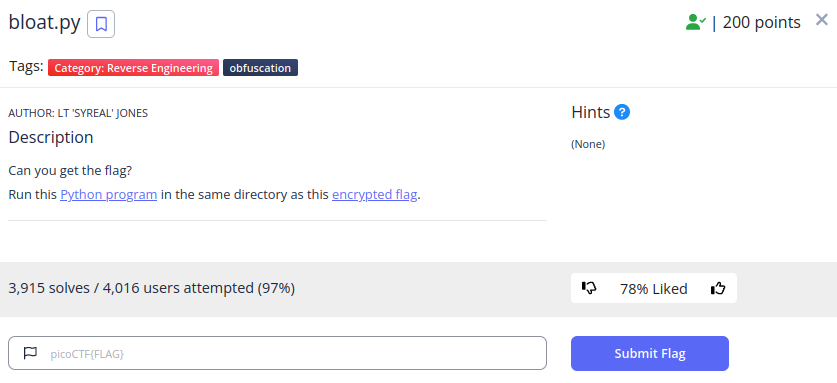Click the thumbs down dislike icon
Viewport: 837px width, 383px height.
click(589, 288)
